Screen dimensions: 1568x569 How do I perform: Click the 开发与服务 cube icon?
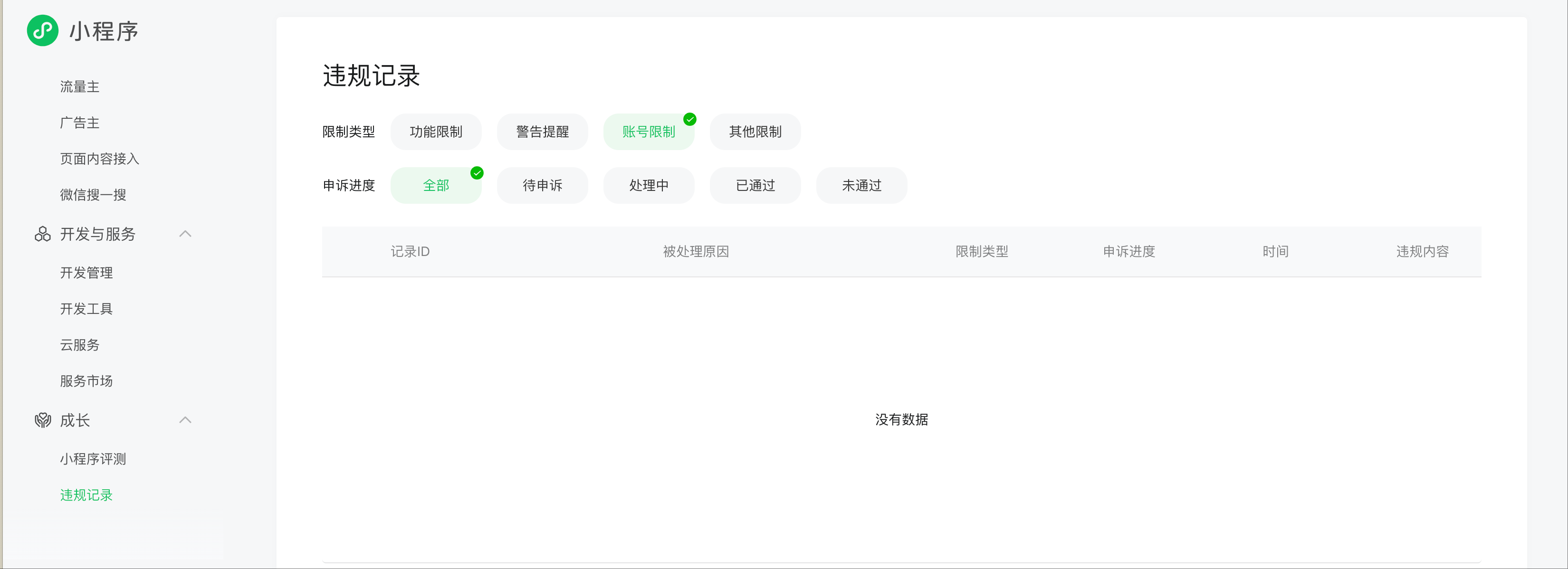click(43, 234)
